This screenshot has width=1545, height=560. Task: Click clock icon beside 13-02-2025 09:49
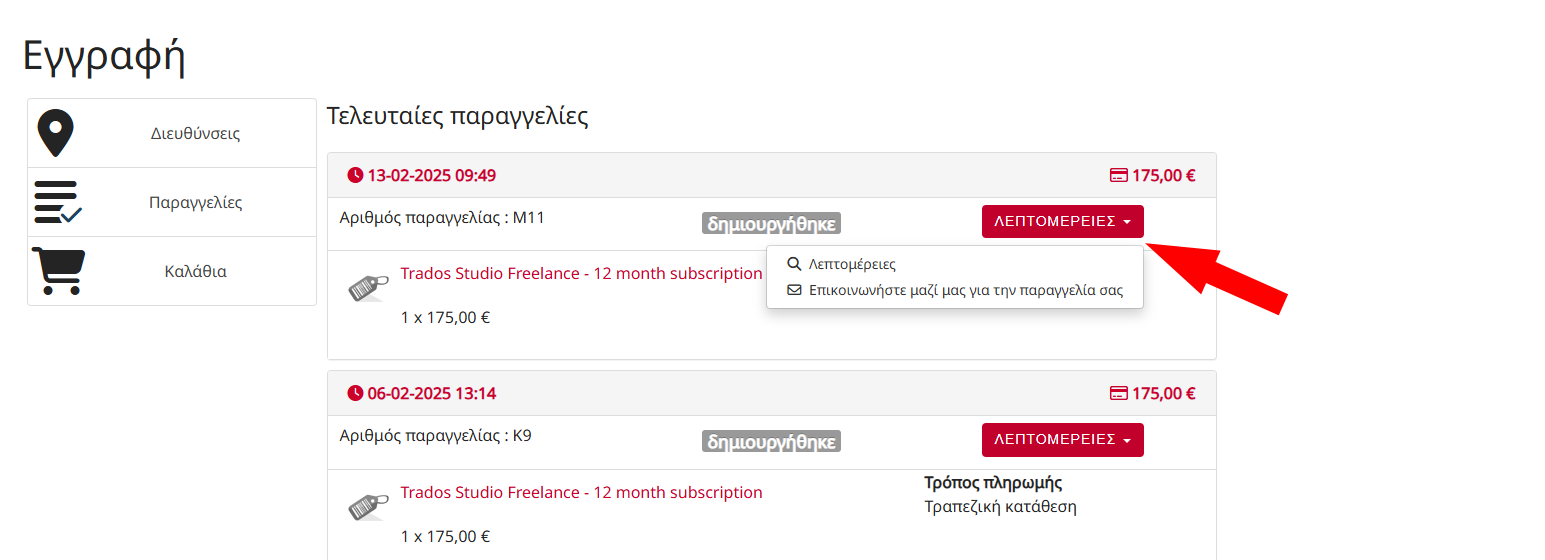(355, 176)
